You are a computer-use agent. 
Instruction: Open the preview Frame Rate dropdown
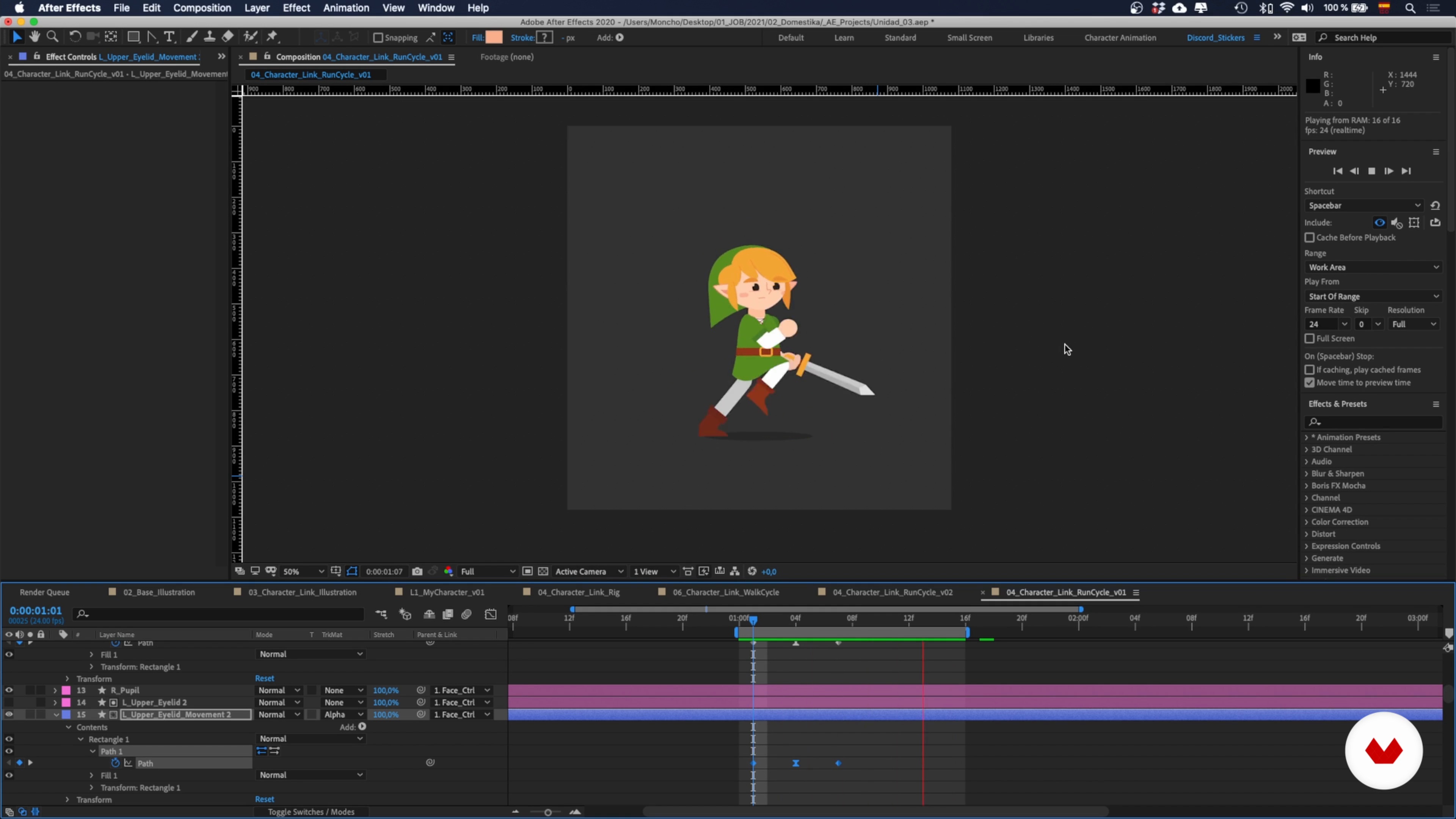pyautogui.click(x=1327, y=325)
